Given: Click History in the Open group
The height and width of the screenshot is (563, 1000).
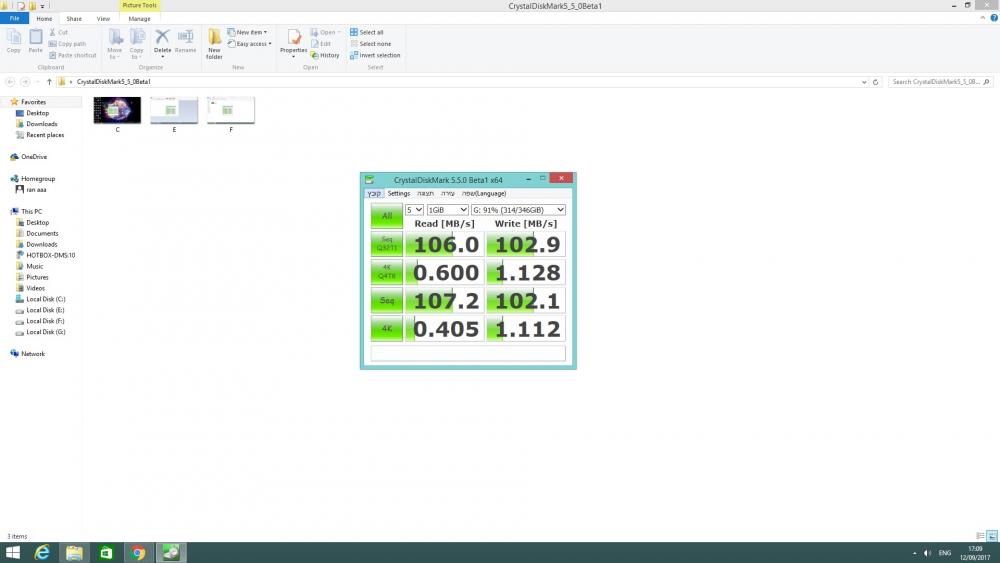Looking at the screenshot, I should click(x=325, y=55).
